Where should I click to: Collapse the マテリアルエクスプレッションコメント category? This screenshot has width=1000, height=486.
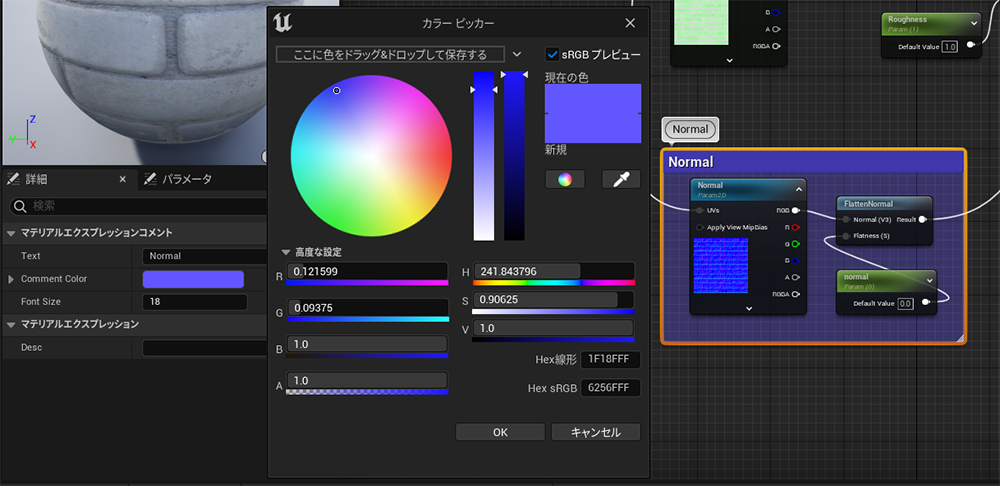tap(11, 233)
